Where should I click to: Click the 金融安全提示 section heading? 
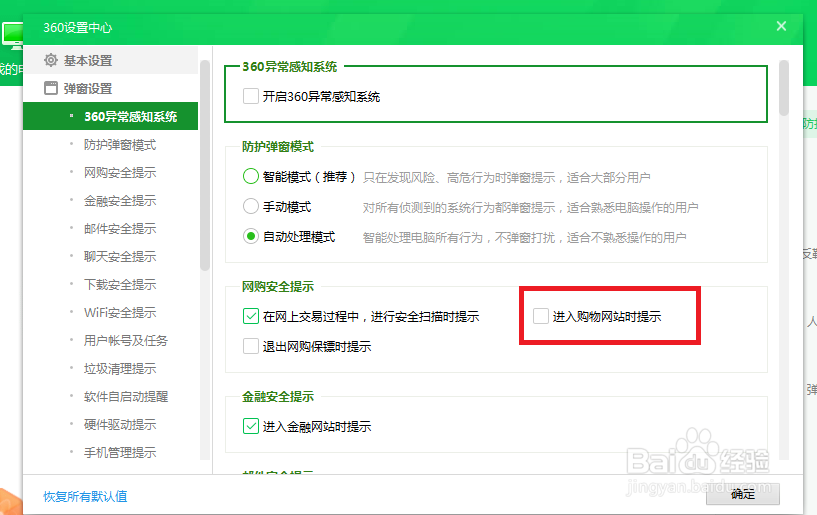278,397
